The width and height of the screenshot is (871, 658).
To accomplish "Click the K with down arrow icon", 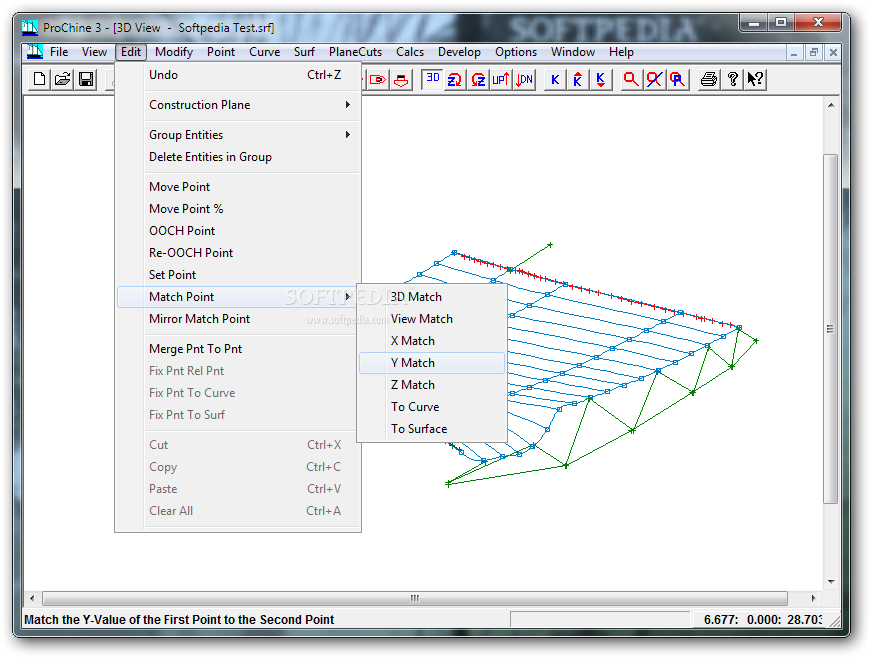I will pos(601,79).
